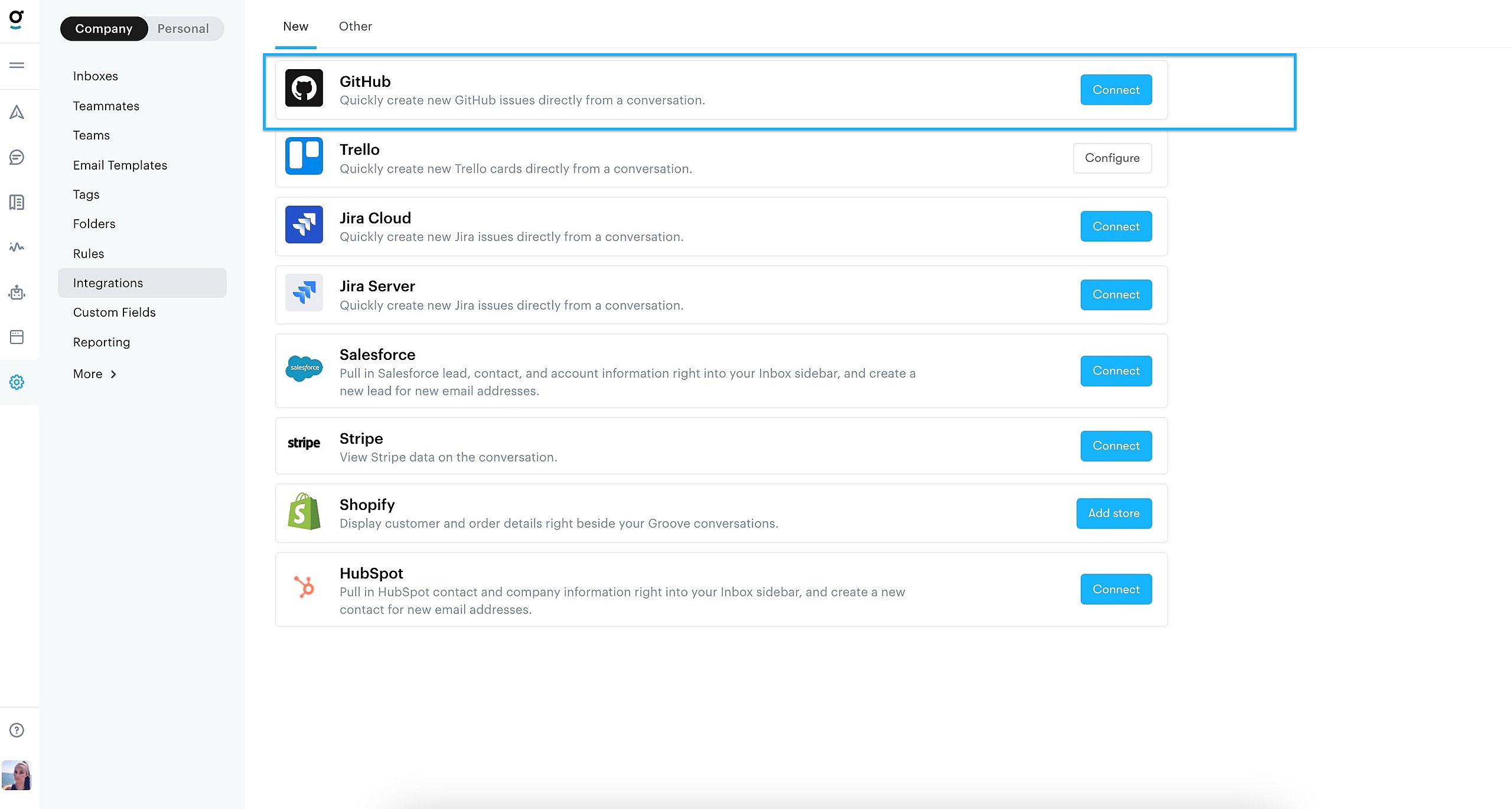This screenshot has width=1512, height=809.
Task: Select Integrations in the settings list
Action: 142,283
